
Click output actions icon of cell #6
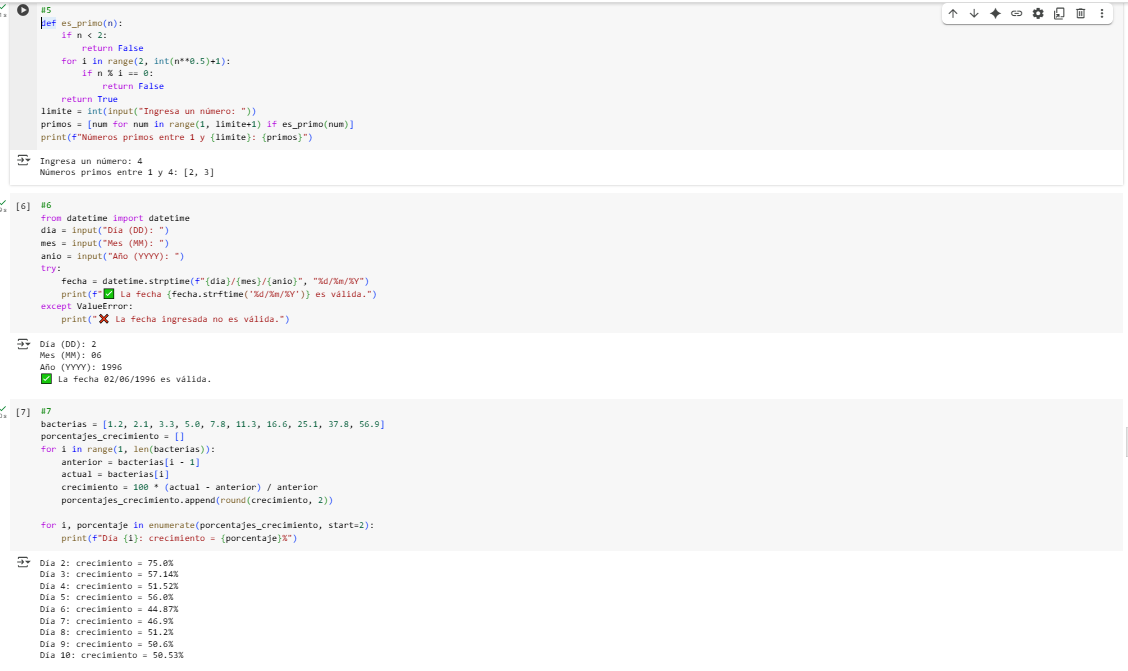[23, 344]
